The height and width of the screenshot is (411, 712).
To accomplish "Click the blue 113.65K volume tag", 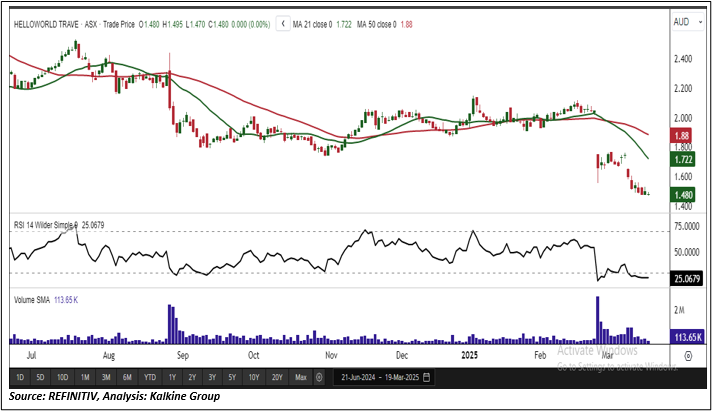I will (687, 337).
